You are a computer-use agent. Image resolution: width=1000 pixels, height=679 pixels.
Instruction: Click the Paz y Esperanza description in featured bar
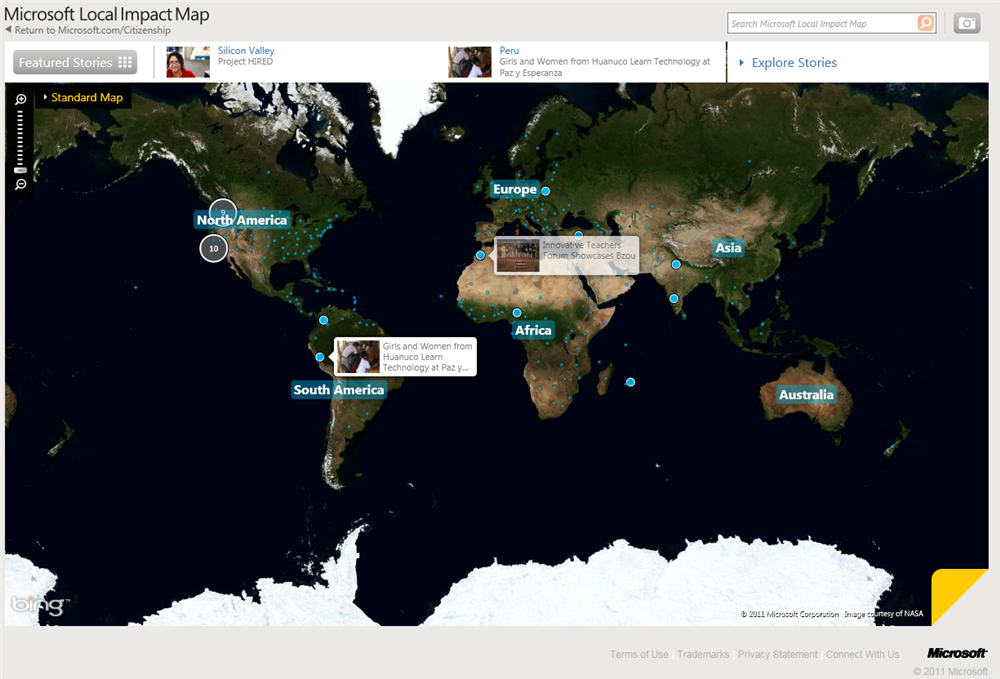605,67
